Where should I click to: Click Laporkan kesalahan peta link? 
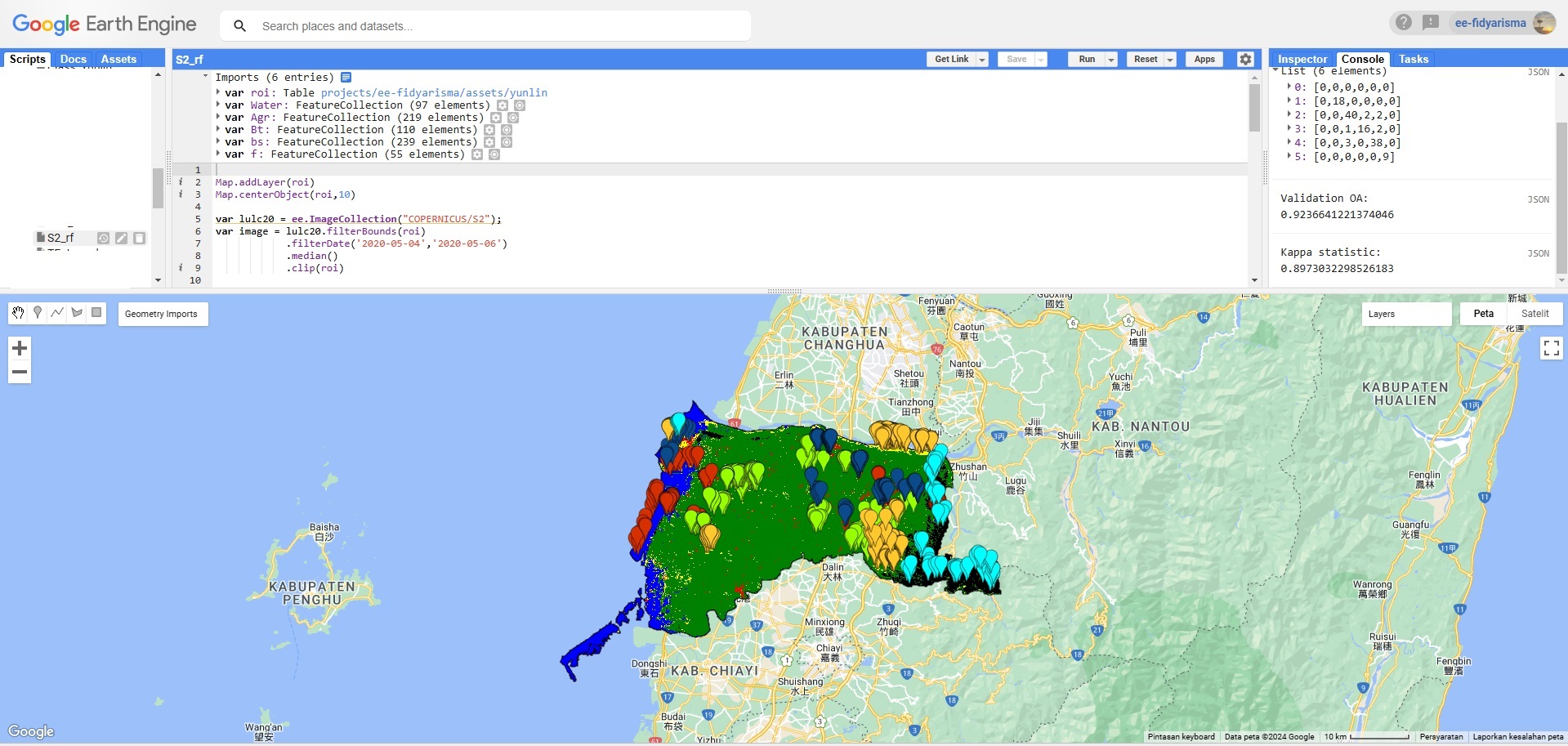click(x=1517, y=737)
